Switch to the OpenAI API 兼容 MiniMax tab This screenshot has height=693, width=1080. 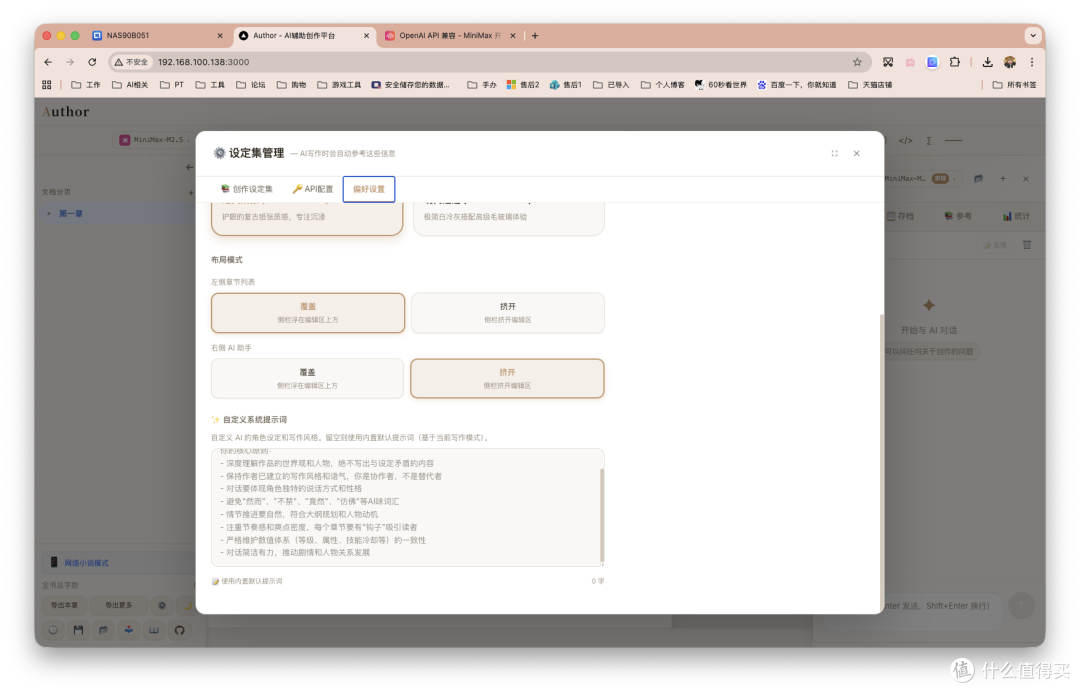pos(449,36)
